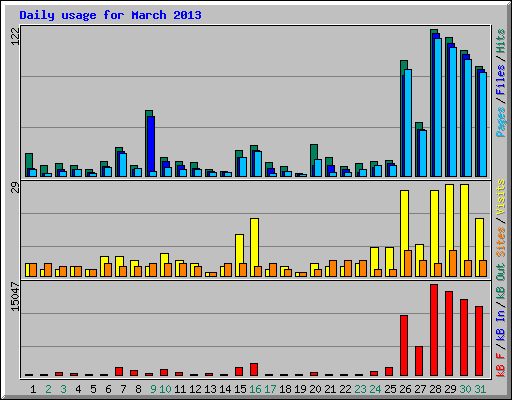
Task: Select the orange sites bar for day 29
Action: coord(453,263)
